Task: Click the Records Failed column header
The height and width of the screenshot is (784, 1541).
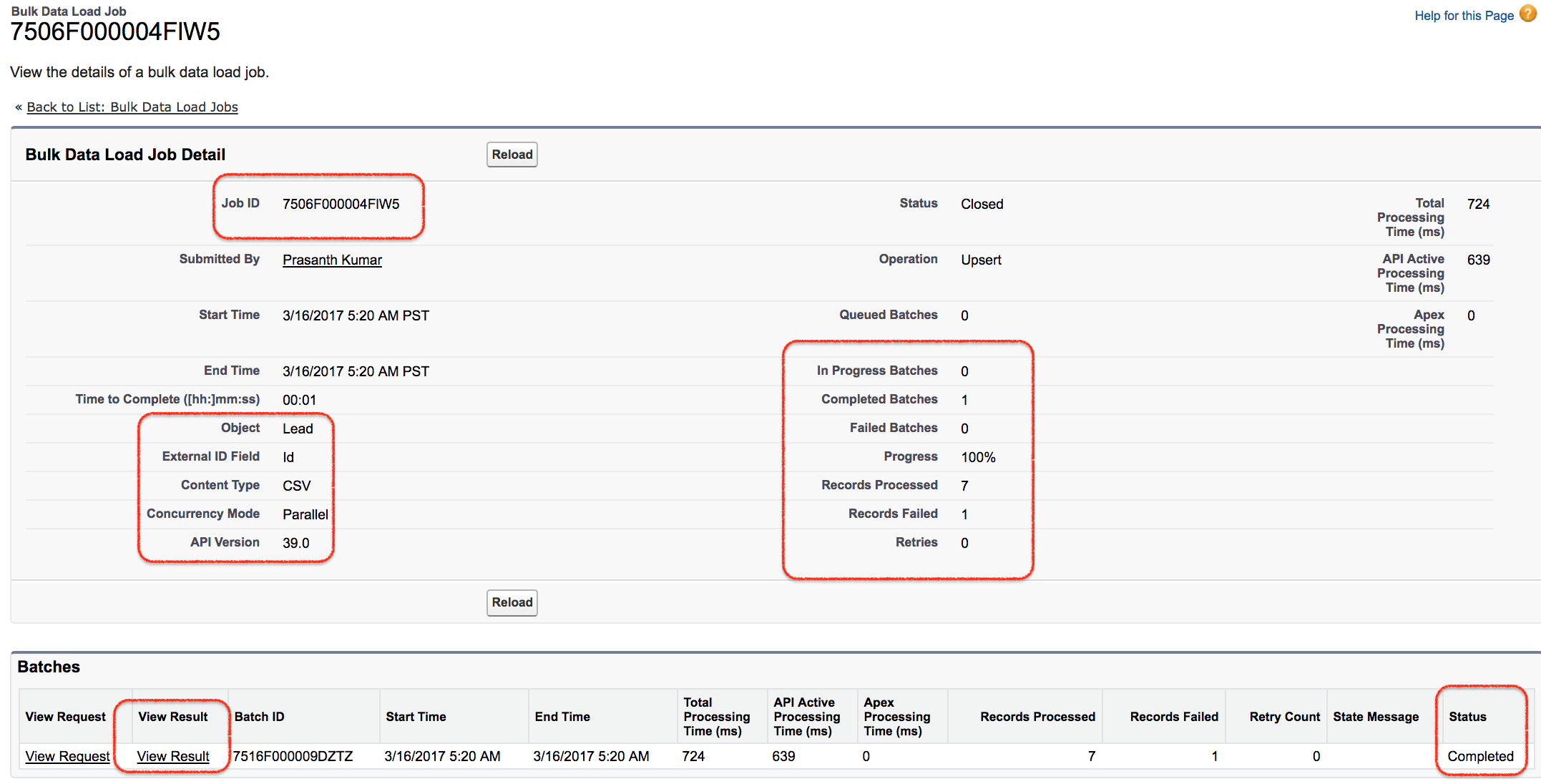Action: tap(1174, 717)
